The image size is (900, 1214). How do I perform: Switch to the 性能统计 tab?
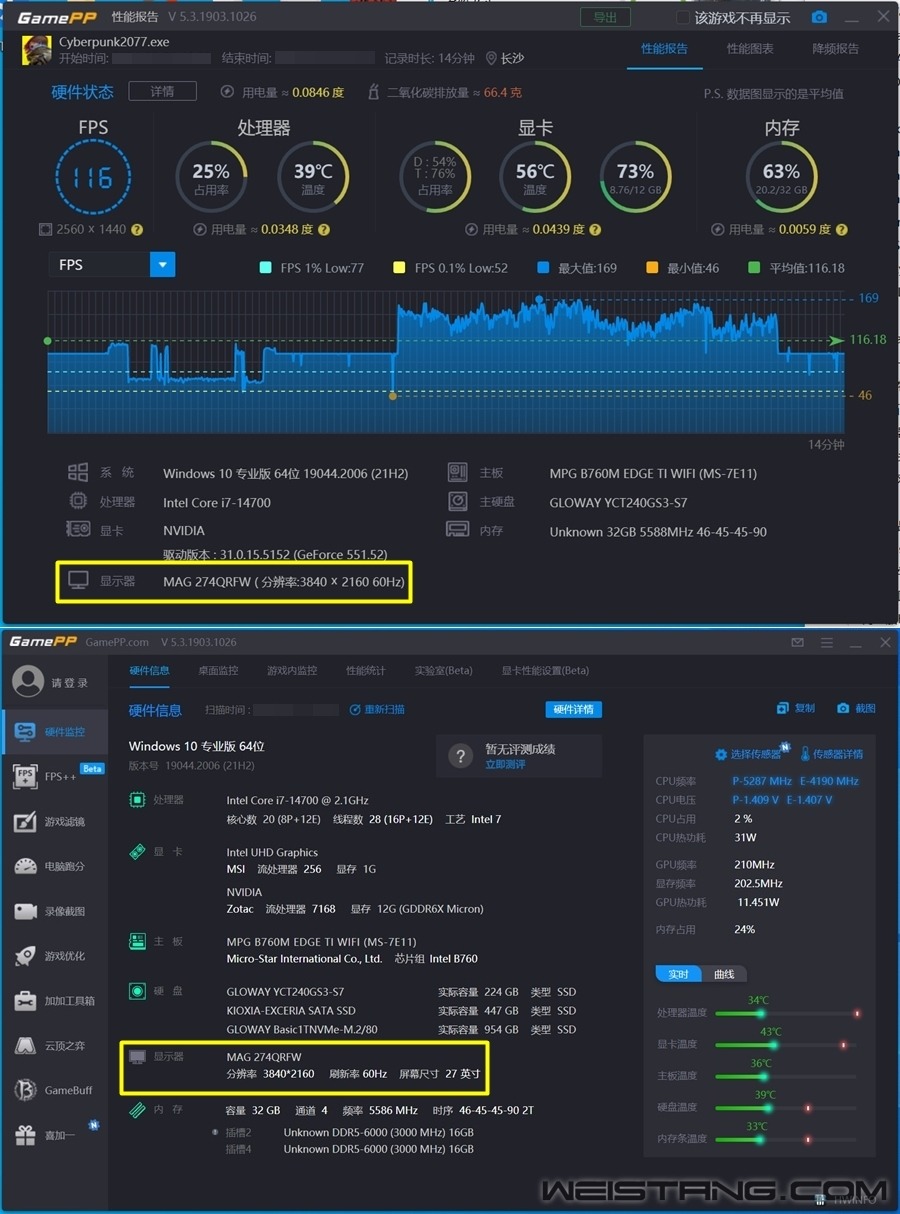pyautogui.click(x=366, y=670)
